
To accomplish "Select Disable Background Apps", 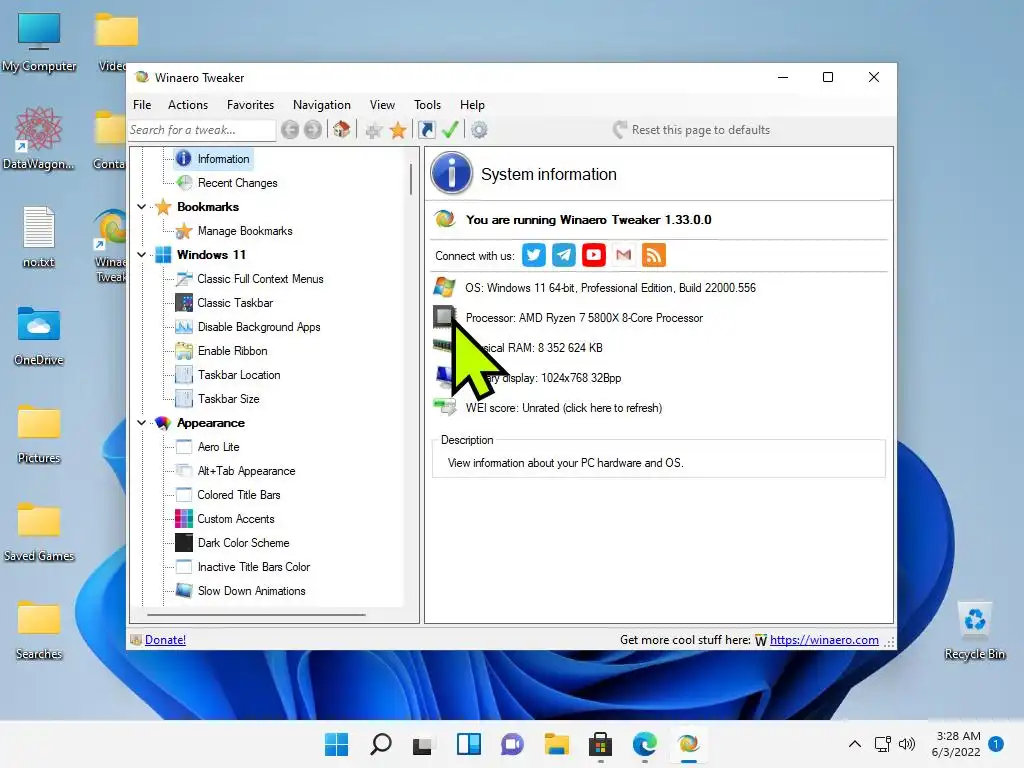I will tap(259, 327).
